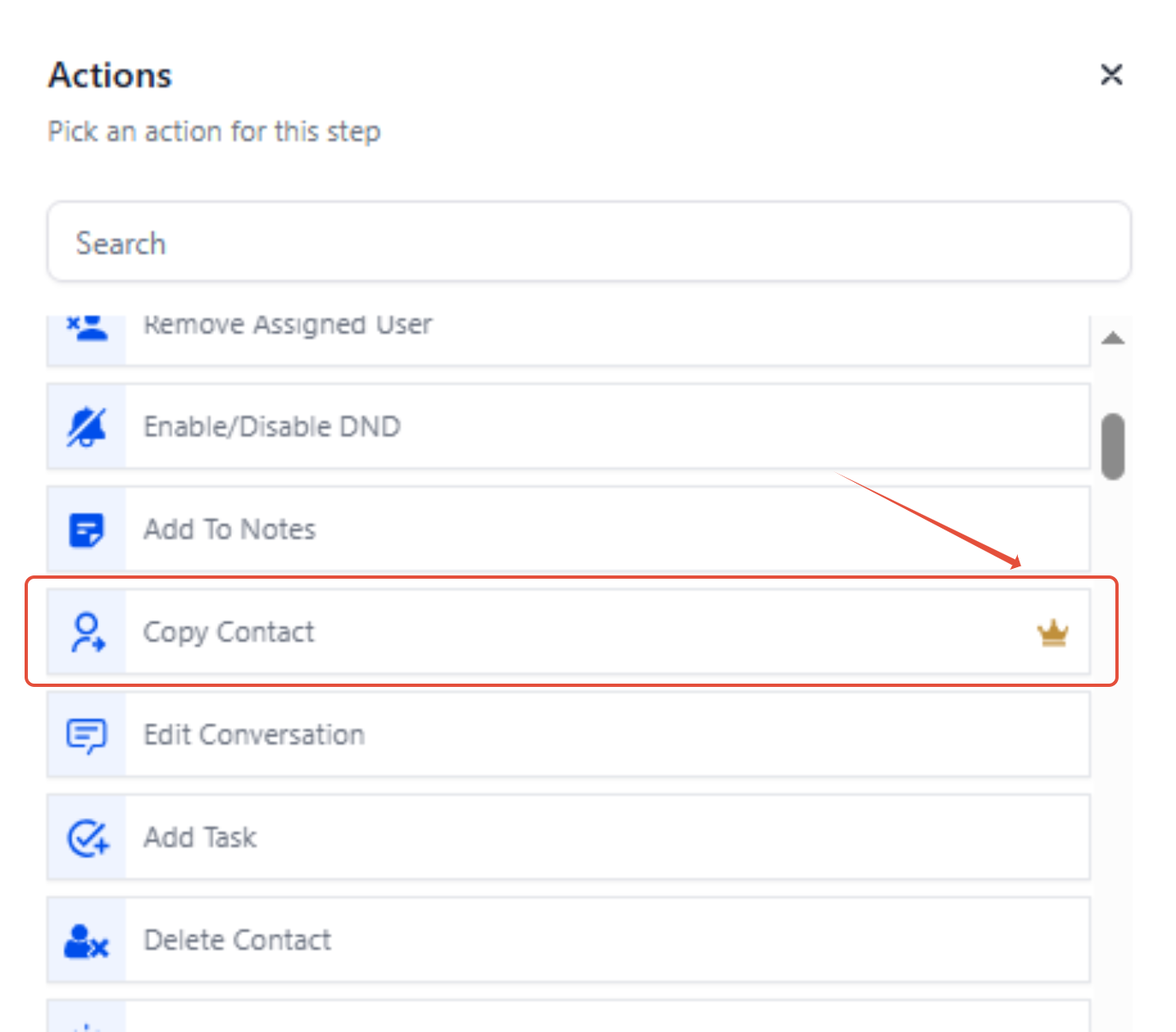Pick the Delete Contact action
1176x1032 pixels.
coord(568,940)
